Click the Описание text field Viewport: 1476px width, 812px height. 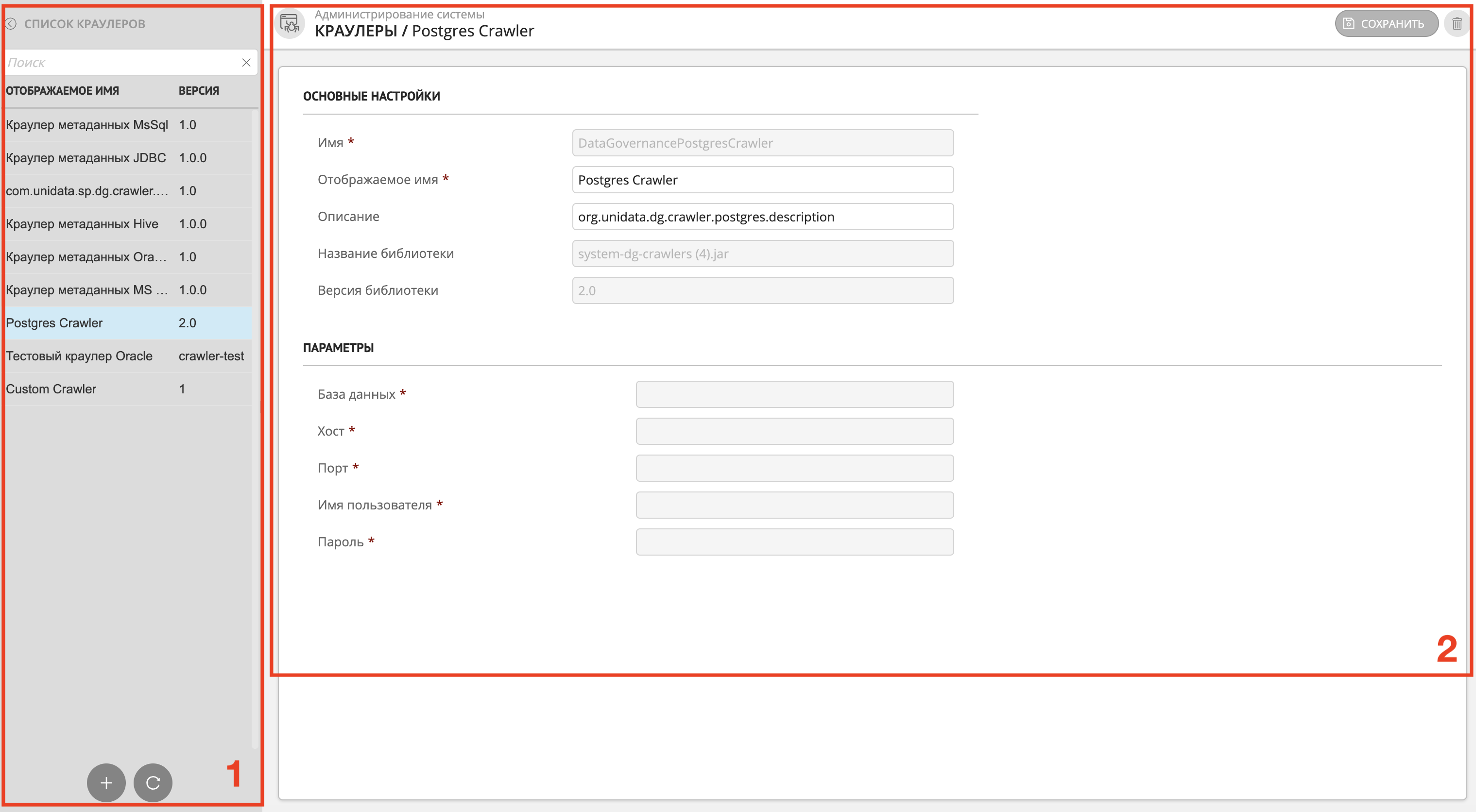click(762, 217)
